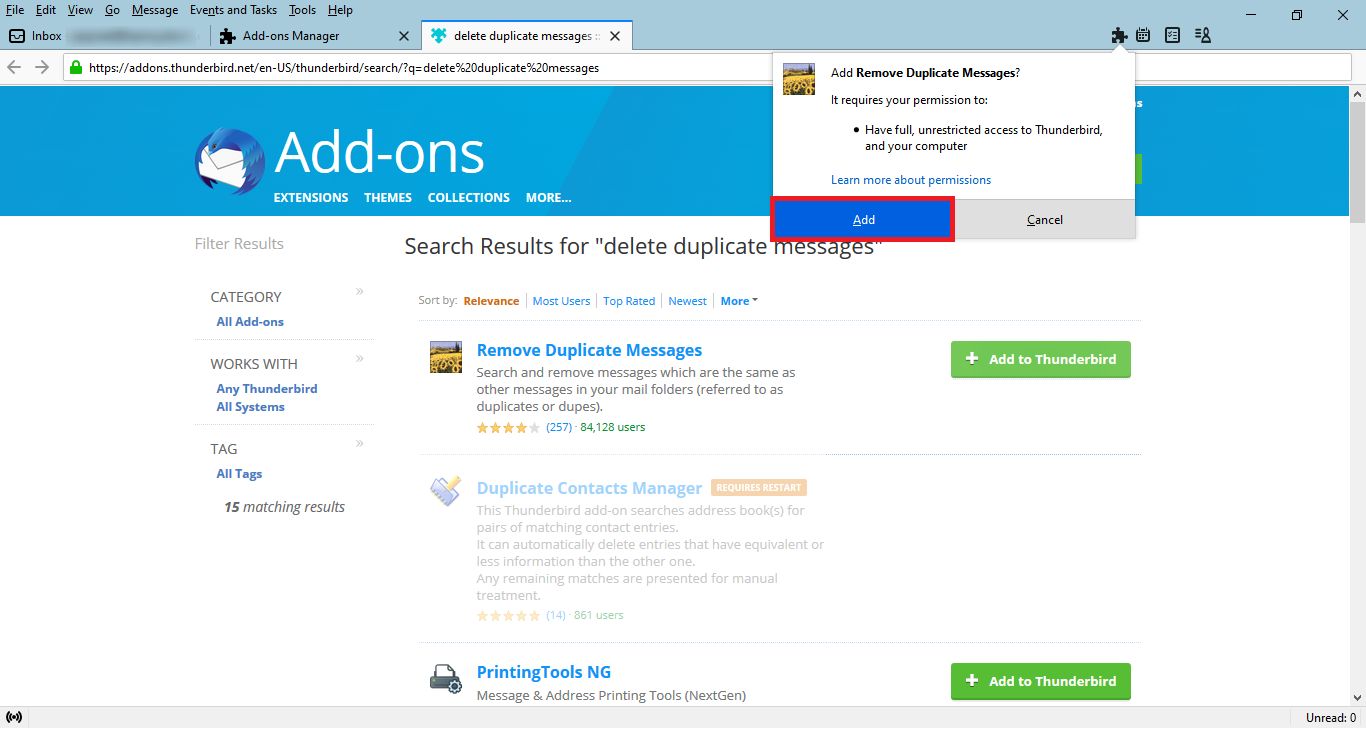Open the Message menu
The width and height of the screenshot is (1366, 730).
(155, 10)
